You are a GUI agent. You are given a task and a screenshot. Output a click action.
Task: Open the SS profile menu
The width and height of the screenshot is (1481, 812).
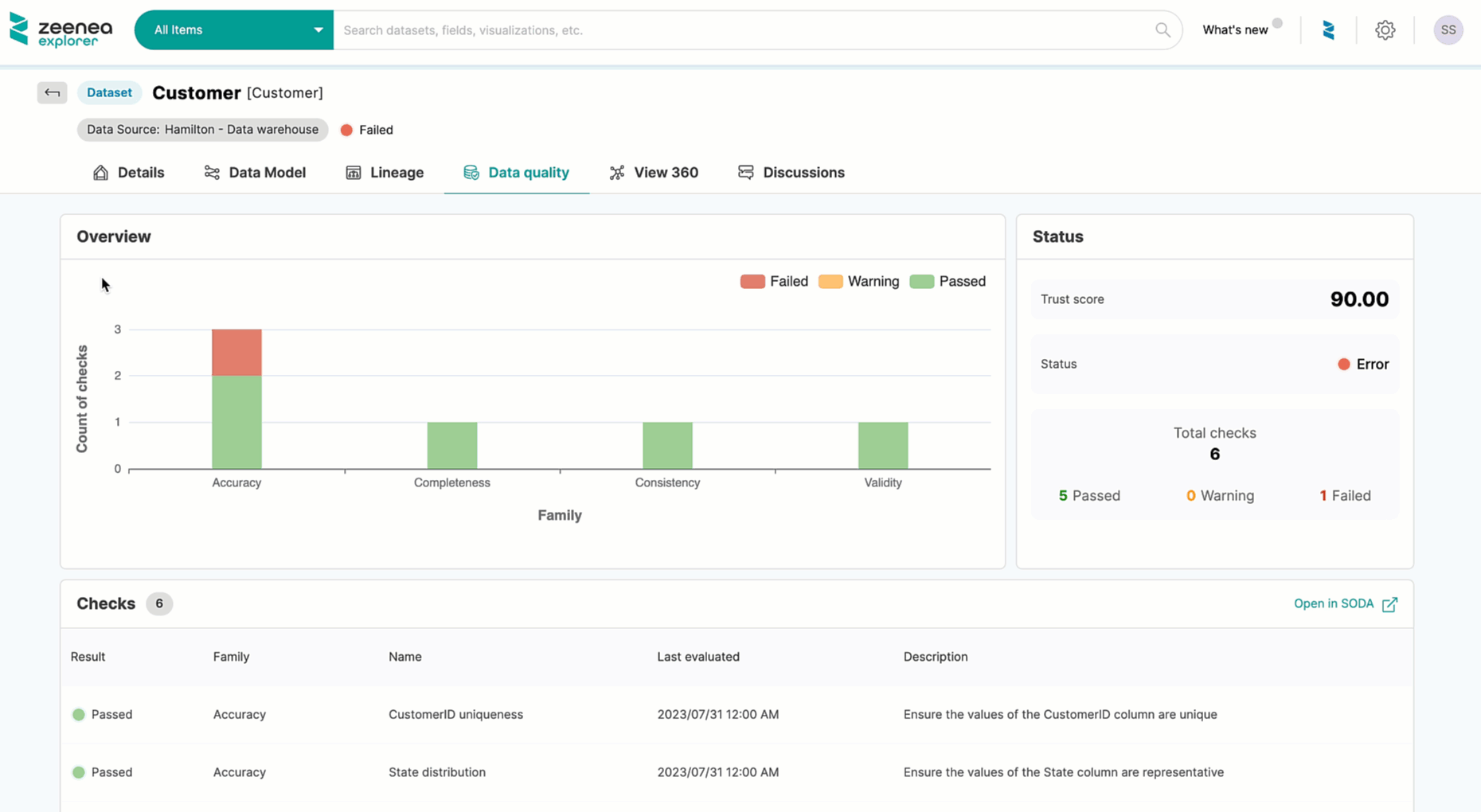(x=1448, y=29)
